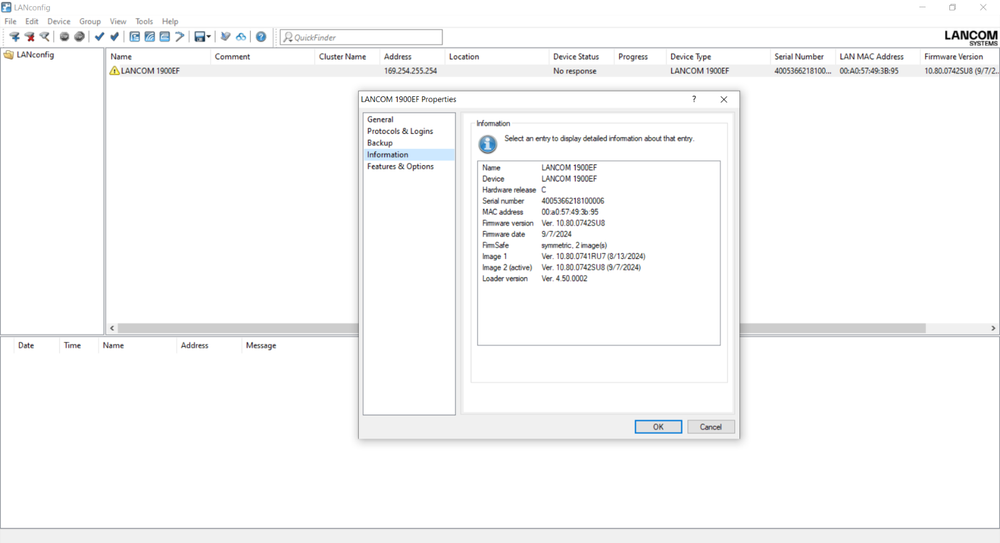The width and height of the screenshot is (1000, 543).
Task: Select Protocols & Logins in the dialog list
Action: click(x=409, y=131)
